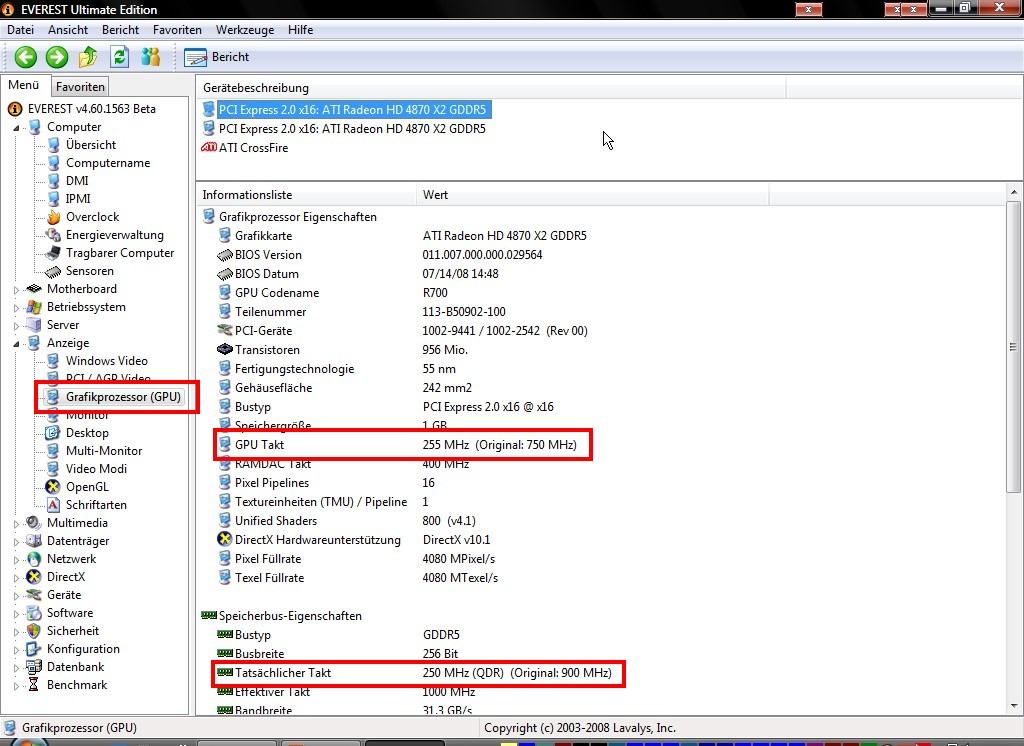The height and width of the screenshot is (746, 1024).
Task: Expand the Motherboard tree node
Action: [x=16, y=289]
